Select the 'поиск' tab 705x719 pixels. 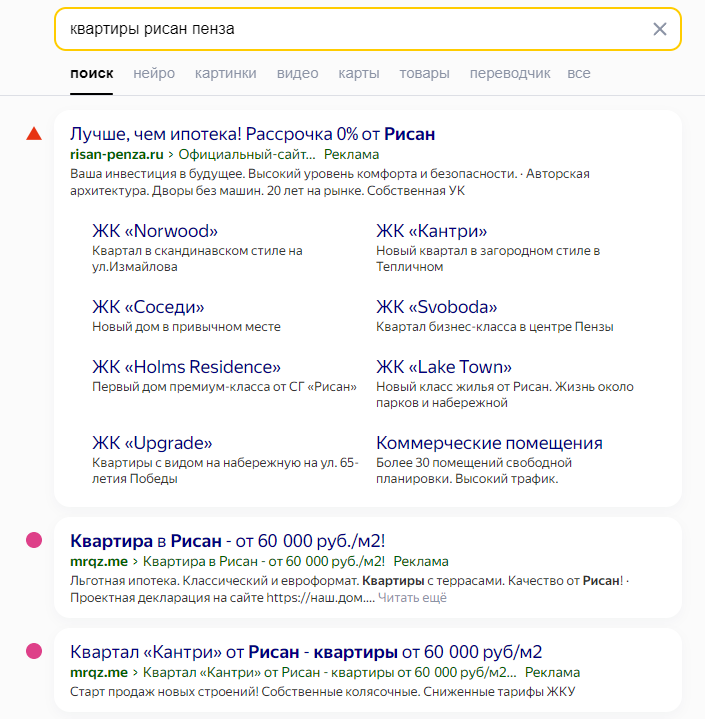tap(91, 73)
